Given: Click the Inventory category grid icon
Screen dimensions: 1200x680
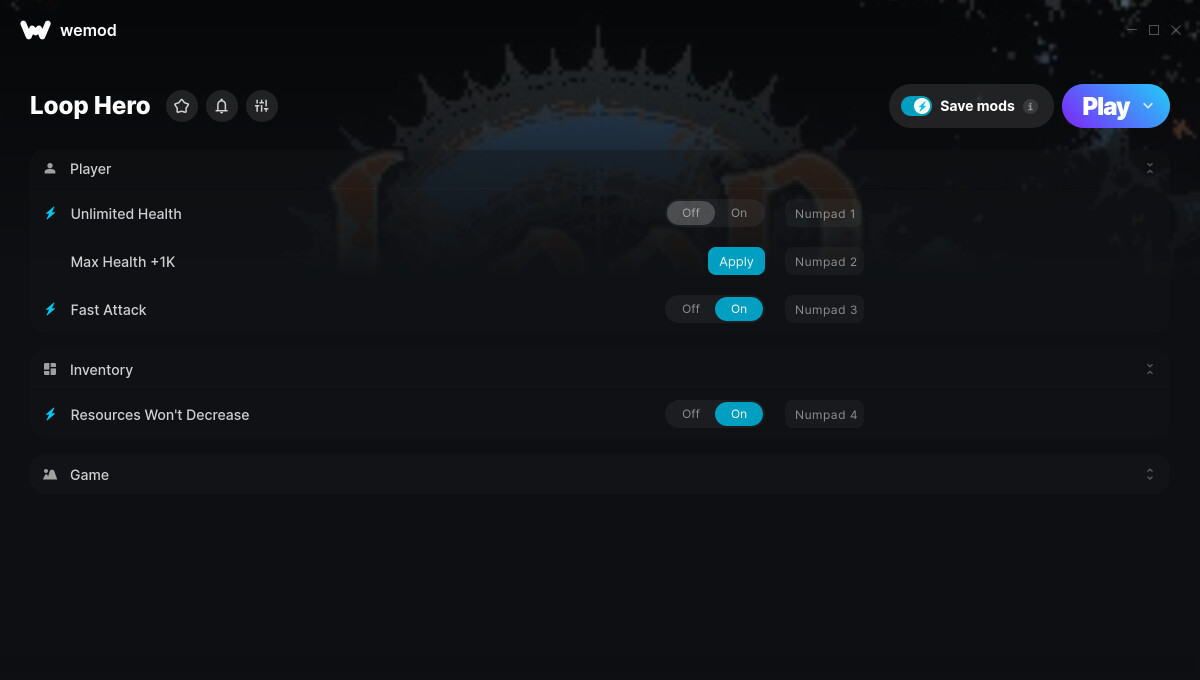Looking at the screenshot, I should [50, 369].
